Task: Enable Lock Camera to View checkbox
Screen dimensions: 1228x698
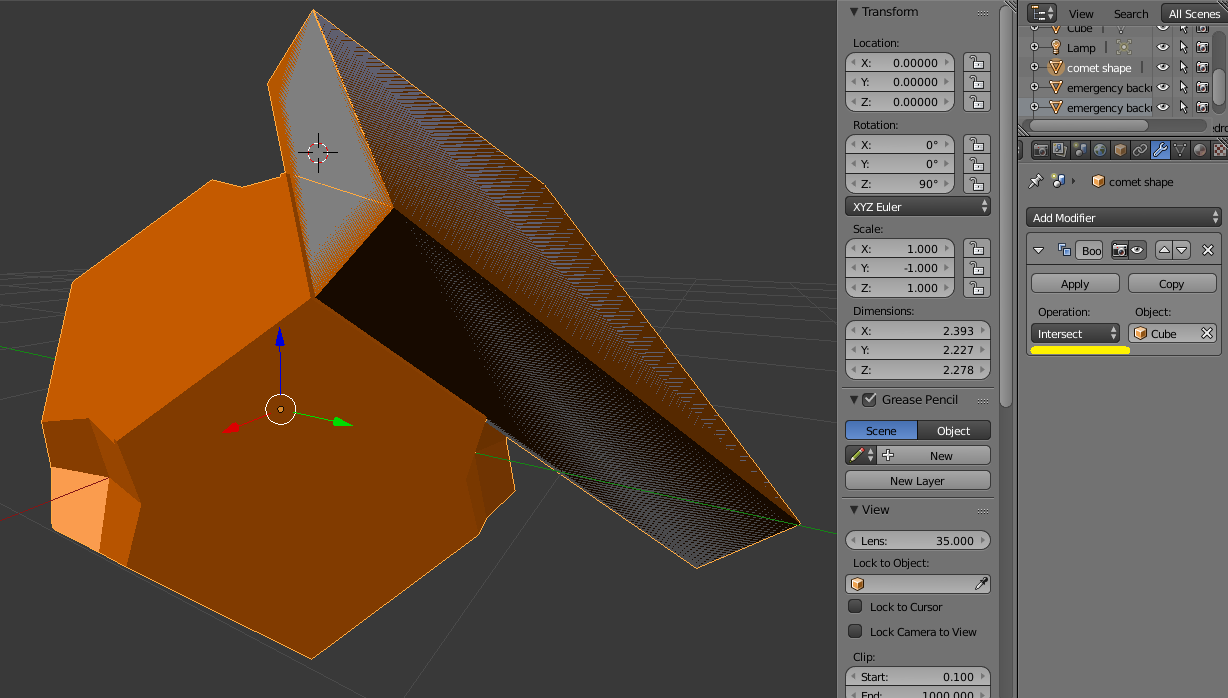Action: pos(855,631)
